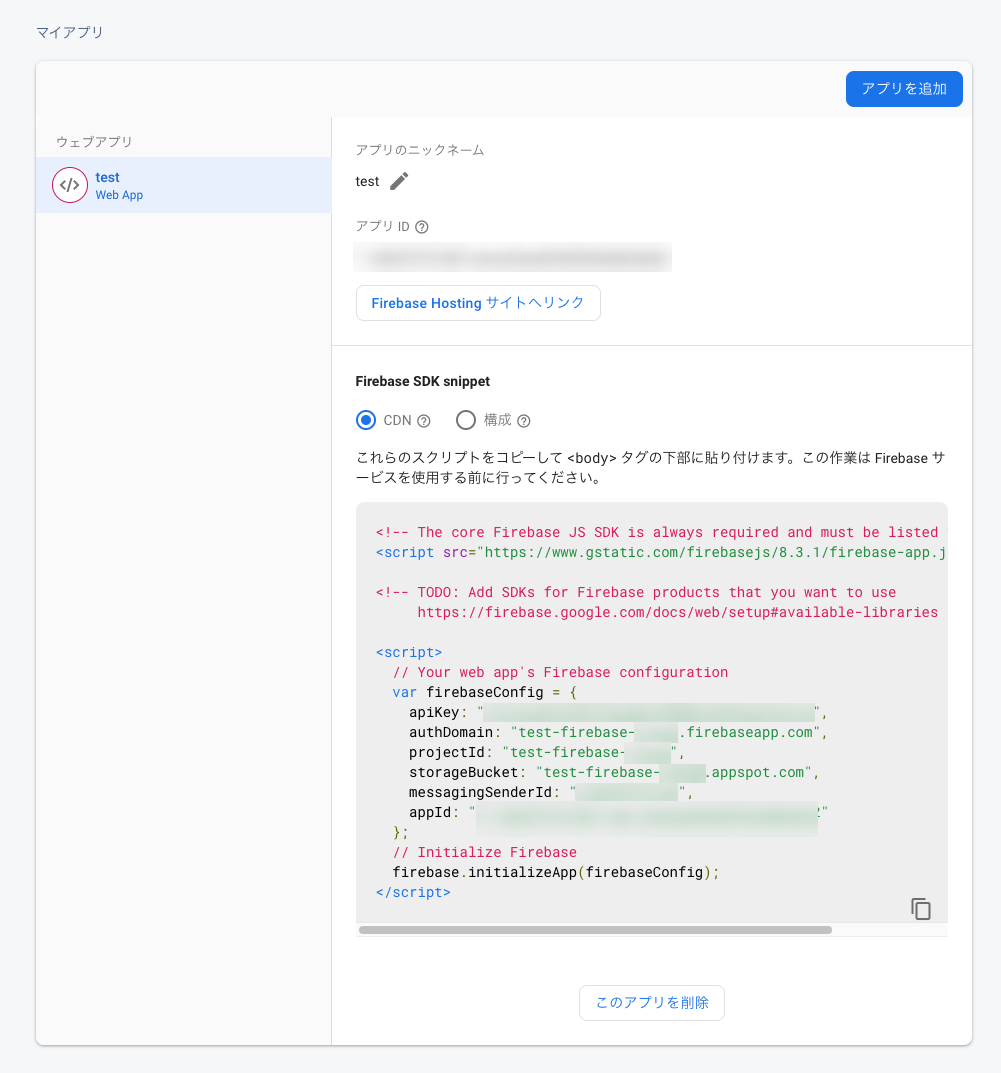Click the available-libraries docs URL line
Image resolution: width=1001 pixels, height=1073 pixels.
click(x=677, y=612)
